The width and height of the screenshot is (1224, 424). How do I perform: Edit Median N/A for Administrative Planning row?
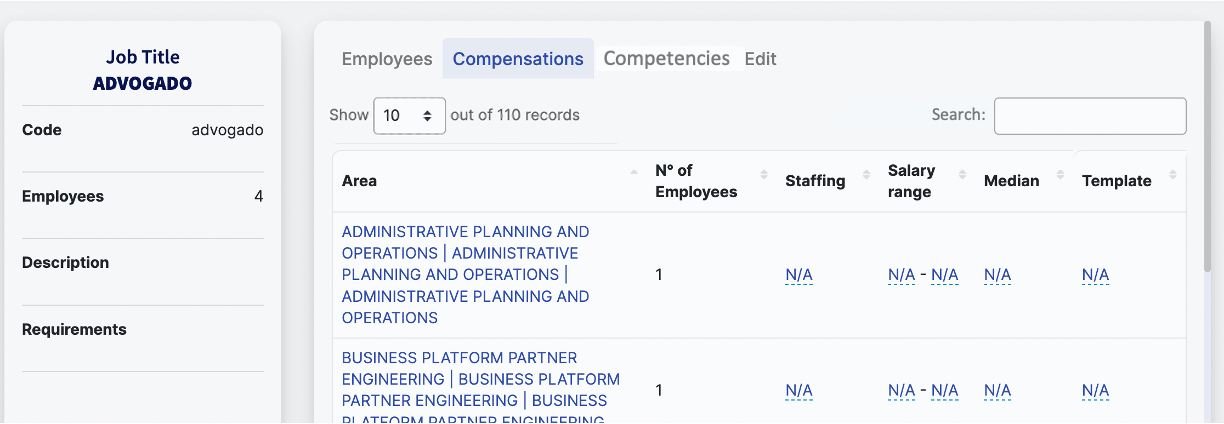click(997, 275)
